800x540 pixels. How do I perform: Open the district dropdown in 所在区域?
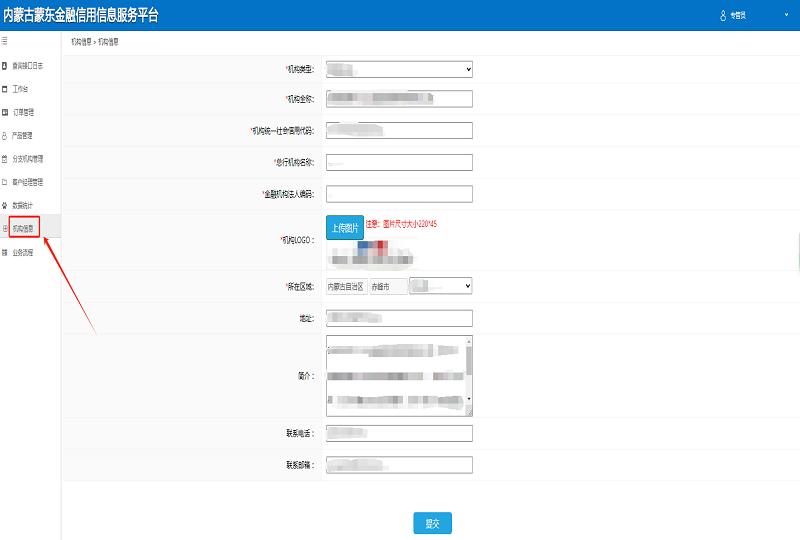pyautogui.click(x=440, y=286)
